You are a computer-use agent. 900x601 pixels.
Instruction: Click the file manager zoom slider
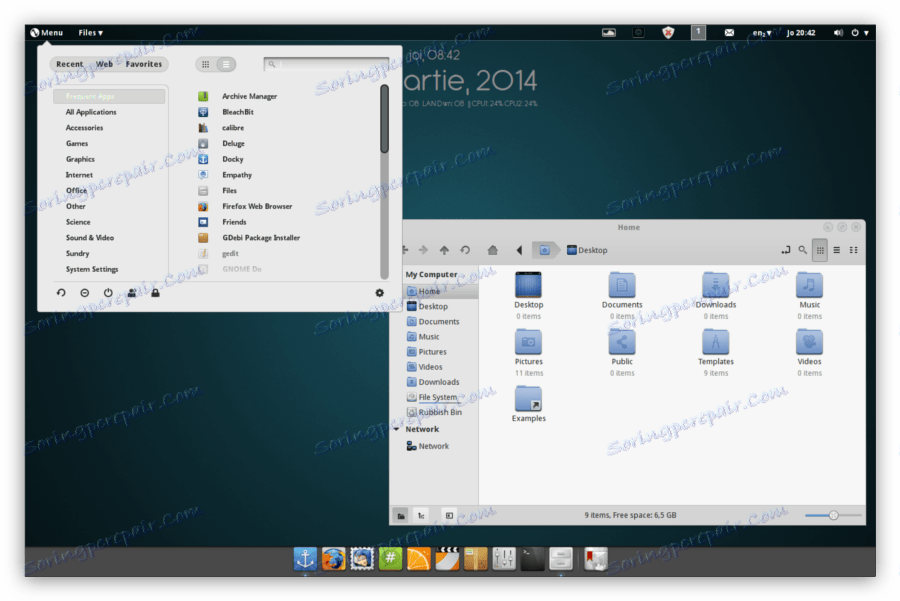tap(833, 515)
